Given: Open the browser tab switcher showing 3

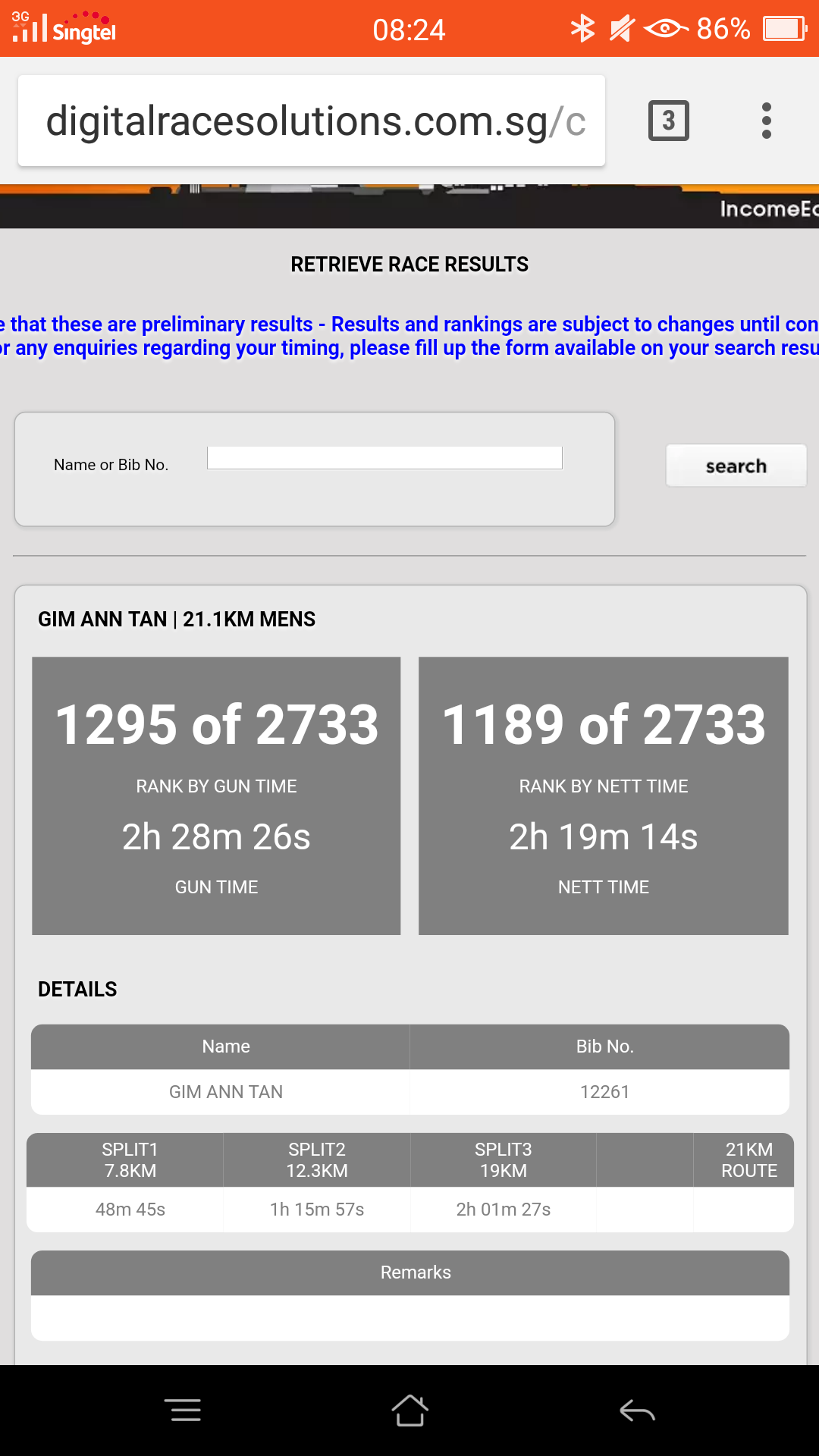Looking at the screenshot, I should coord(668,121).
